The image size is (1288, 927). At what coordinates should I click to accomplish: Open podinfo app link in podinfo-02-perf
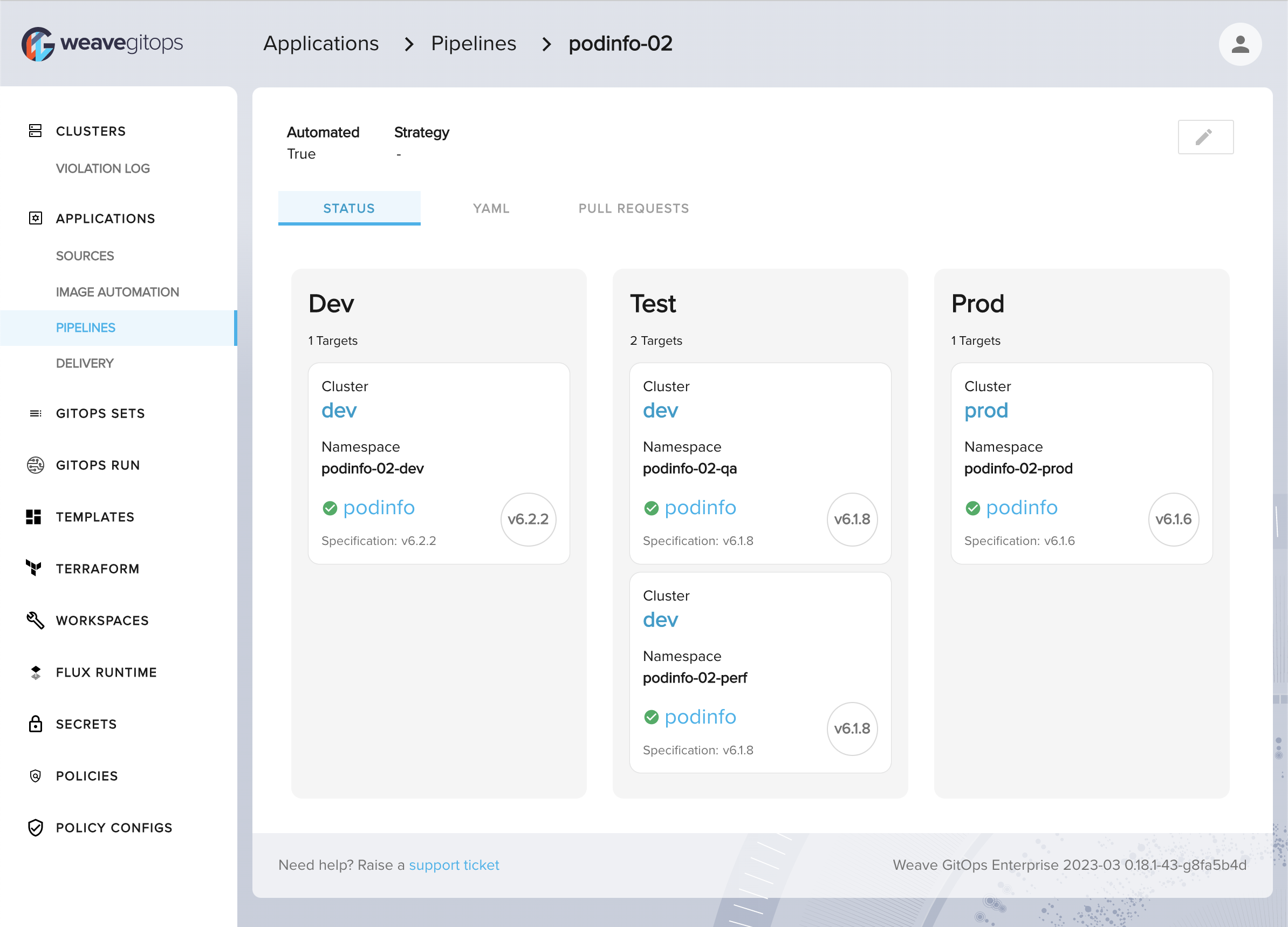coord(700,718)
